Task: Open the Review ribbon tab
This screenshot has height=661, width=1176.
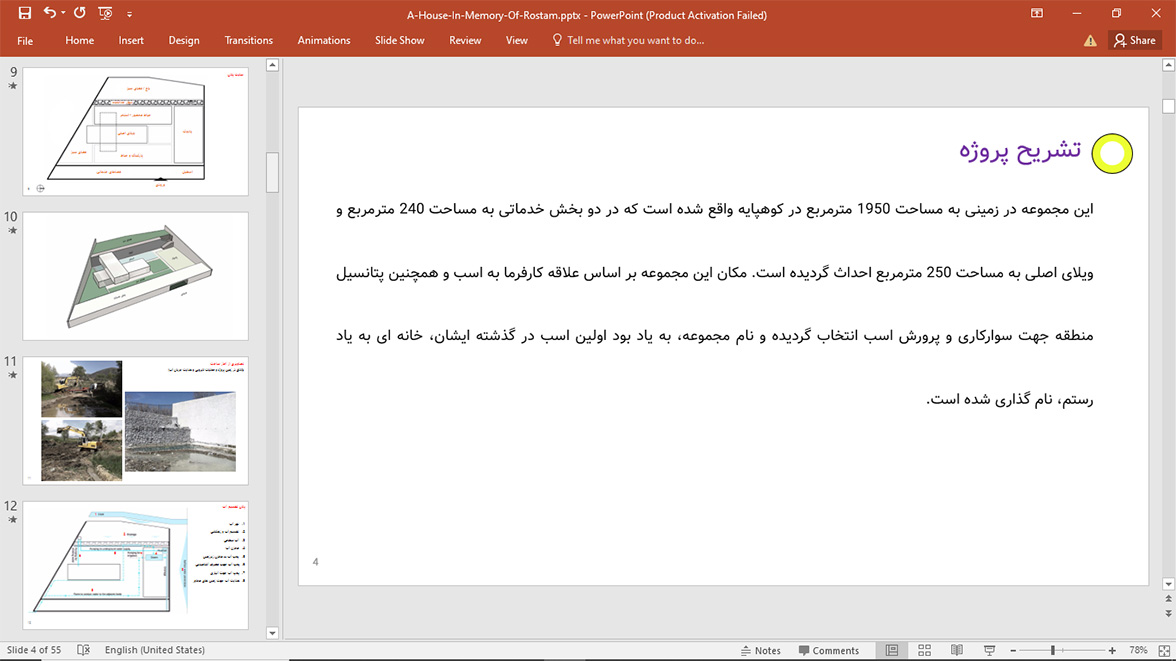Action: (465, 41)
